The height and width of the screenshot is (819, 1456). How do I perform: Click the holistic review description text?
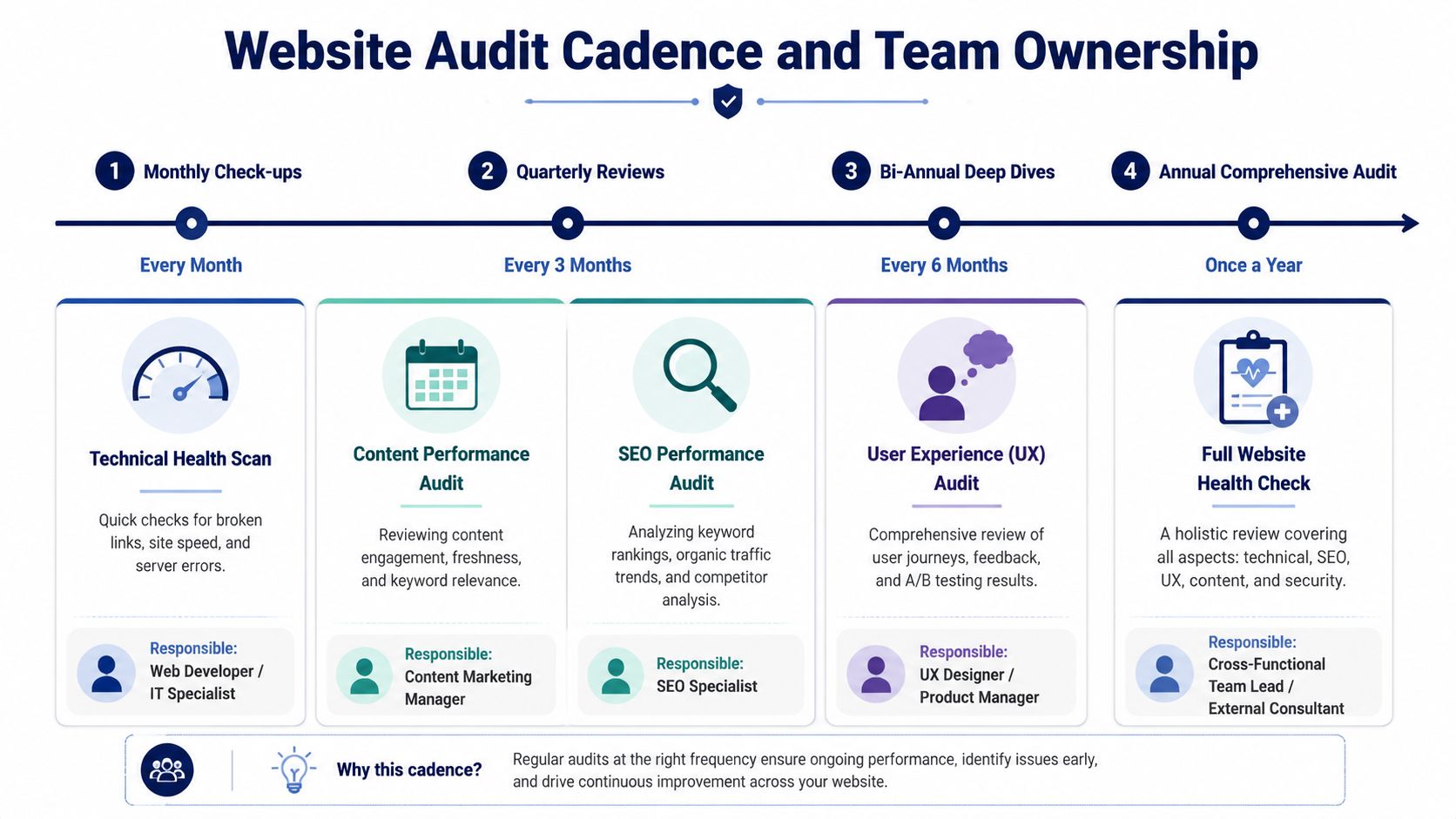[1253, 557]
